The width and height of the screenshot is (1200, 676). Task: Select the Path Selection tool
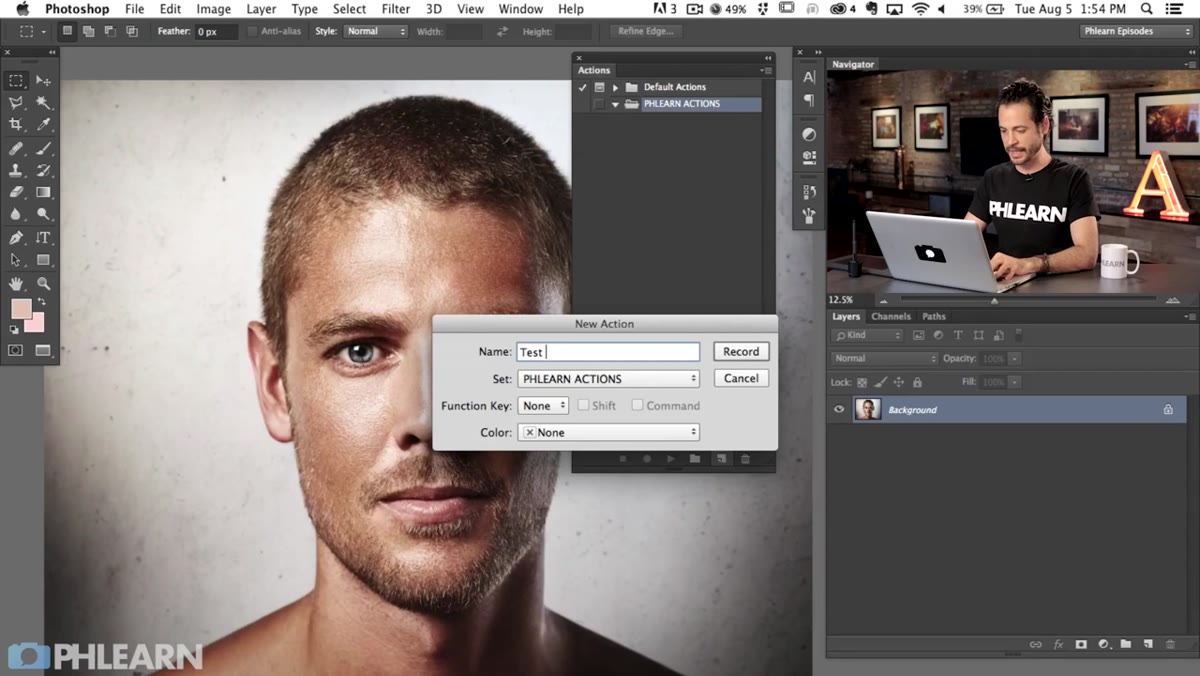pos(16,260)
